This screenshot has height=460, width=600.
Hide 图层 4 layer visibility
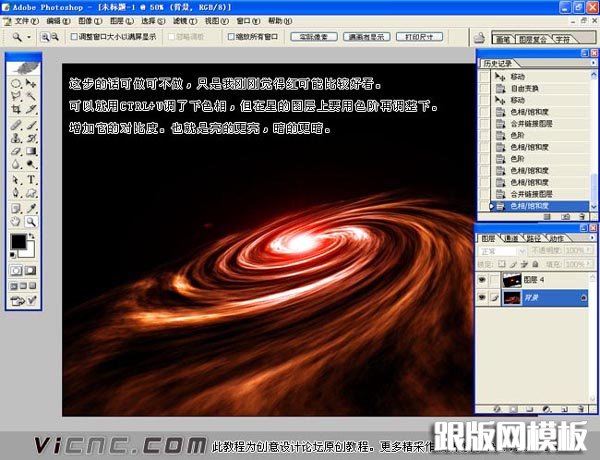[x=482, y=280]
